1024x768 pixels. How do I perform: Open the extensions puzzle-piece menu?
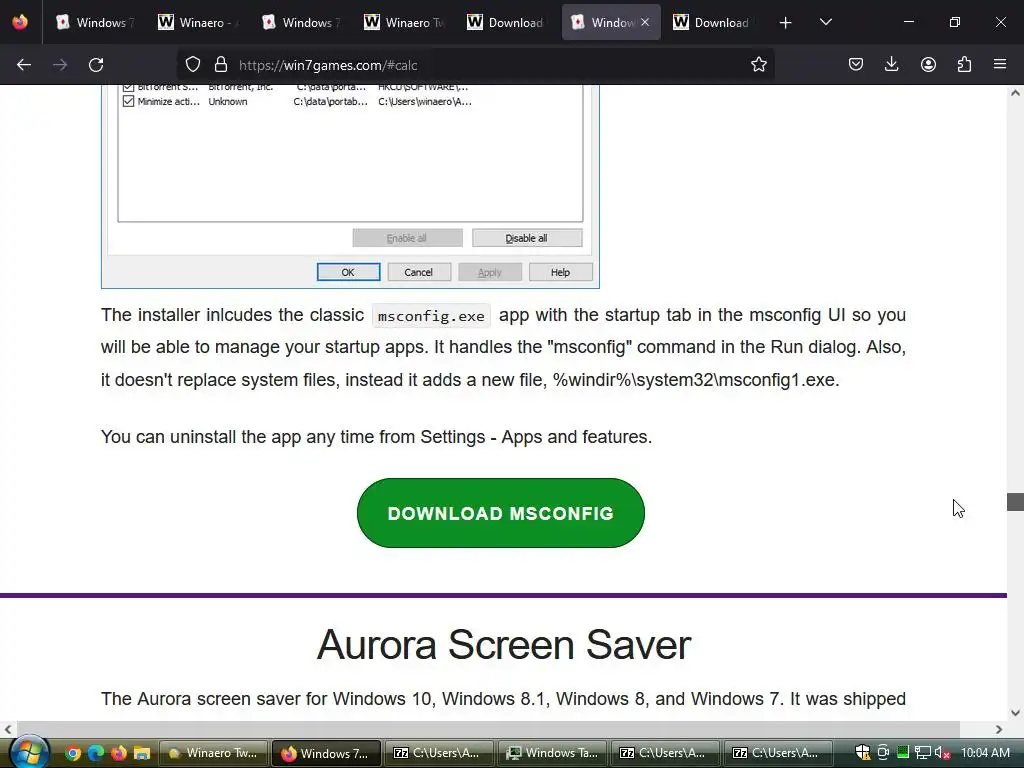(964, 65)
